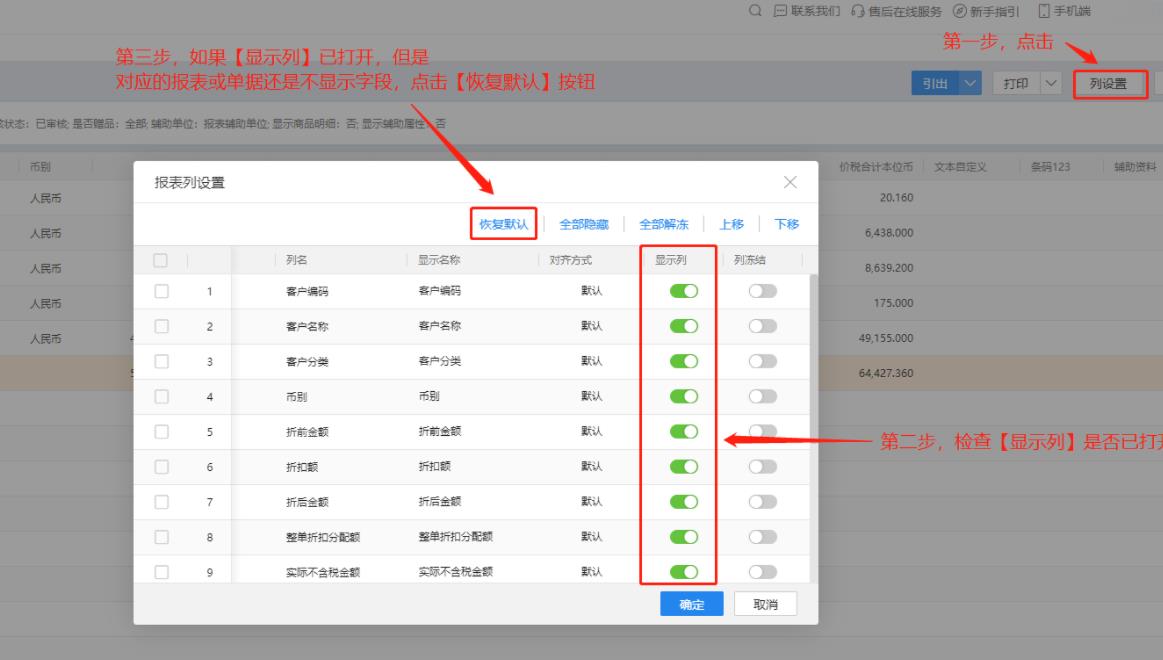Open 列设置 column settings
The image size is (1163, 660).
coord(1110,84)
